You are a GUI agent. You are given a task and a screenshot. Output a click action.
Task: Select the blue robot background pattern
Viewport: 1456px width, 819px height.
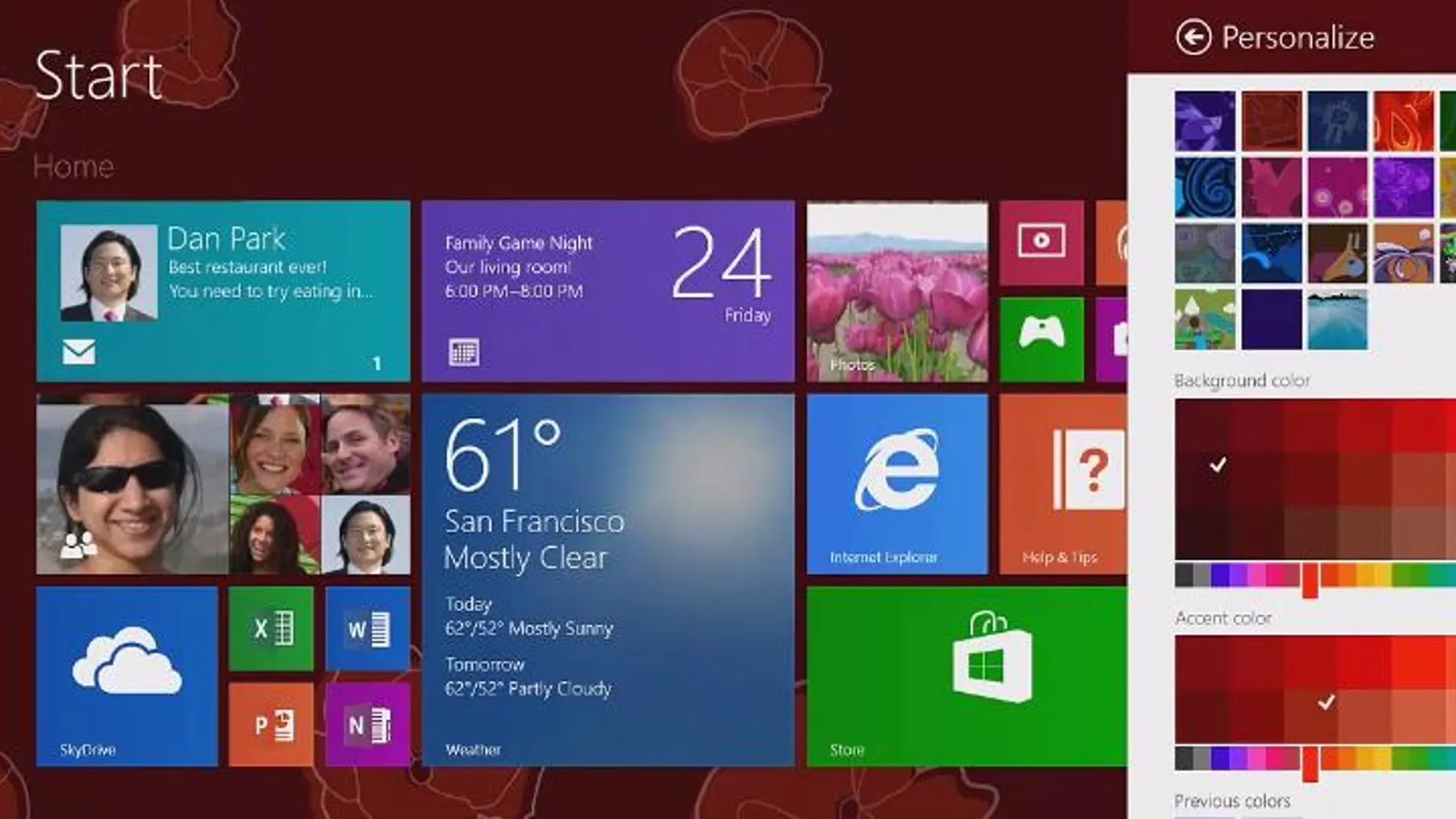point(1337,121)
